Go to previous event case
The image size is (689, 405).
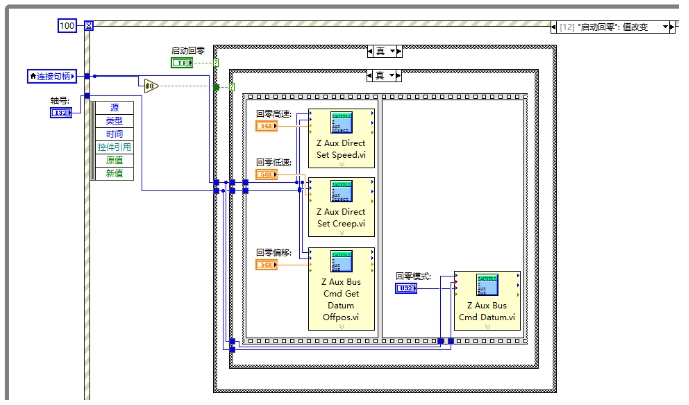(554, 27)
